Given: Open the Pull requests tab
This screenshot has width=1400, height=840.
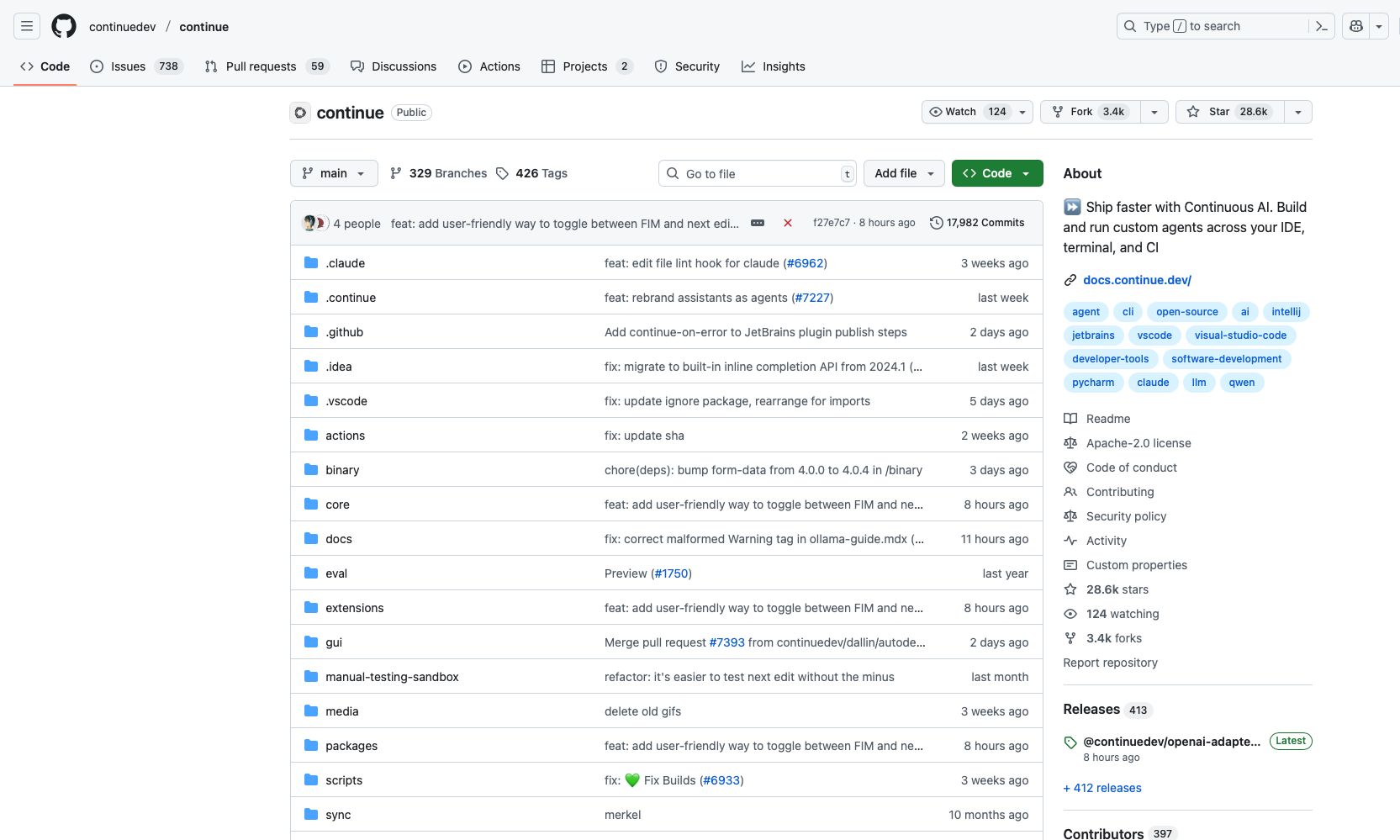Looking at the screenshot, I should click(267, 66).
